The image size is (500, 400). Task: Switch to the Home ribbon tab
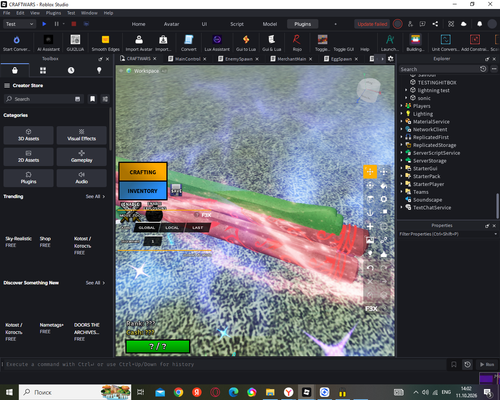coord(138,24)
